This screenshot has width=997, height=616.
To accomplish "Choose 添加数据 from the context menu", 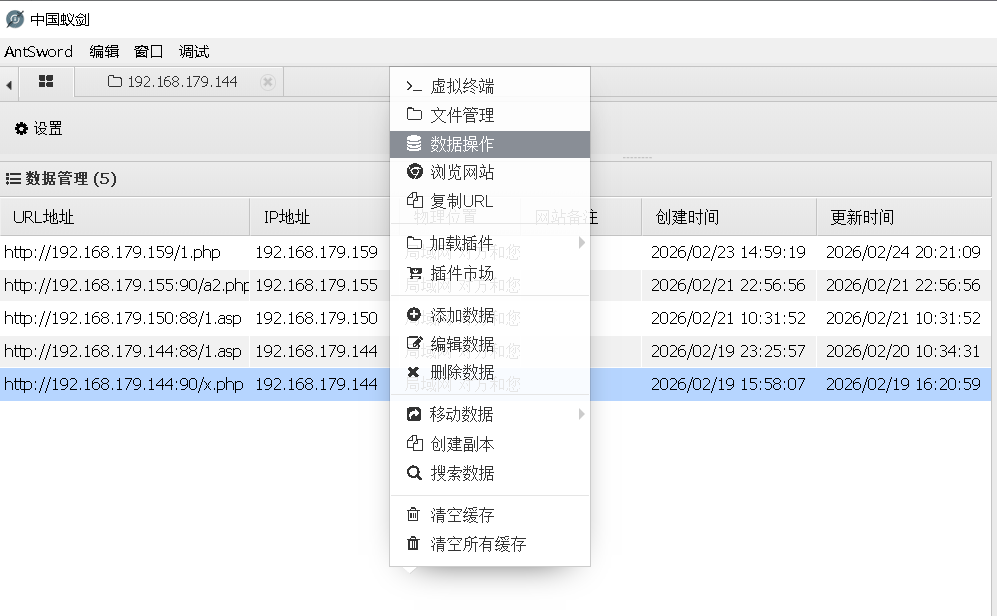I will [x=490, y=315].
